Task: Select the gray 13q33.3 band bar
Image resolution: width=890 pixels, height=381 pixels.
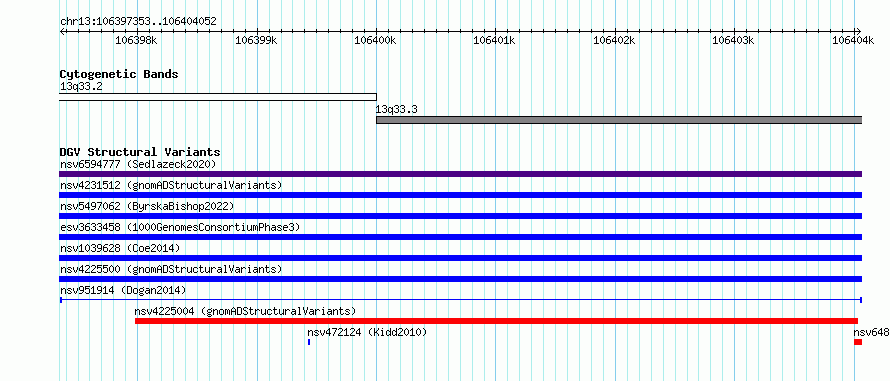Action: tap(619, 120)
